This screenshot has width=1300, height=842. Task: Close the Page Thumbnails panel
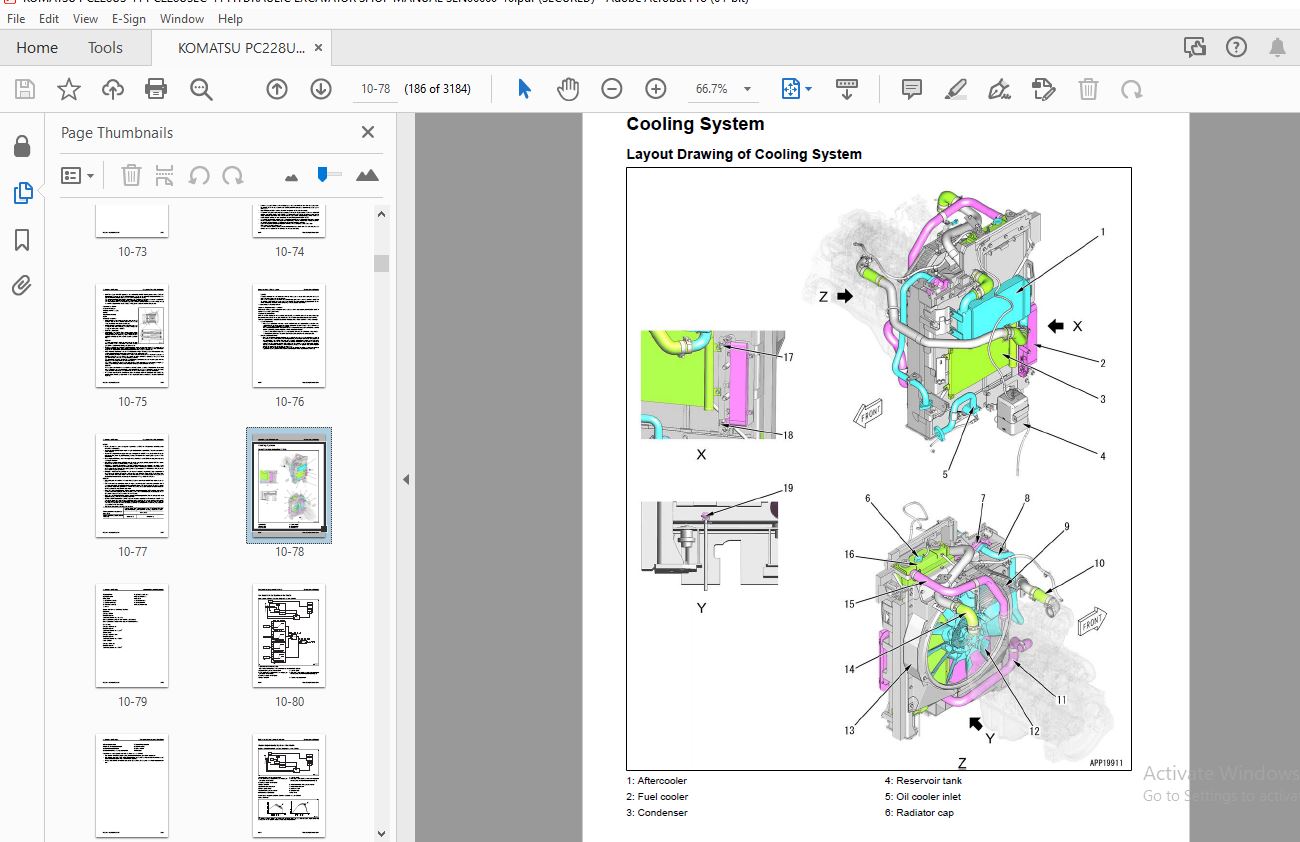click(368, 132)
